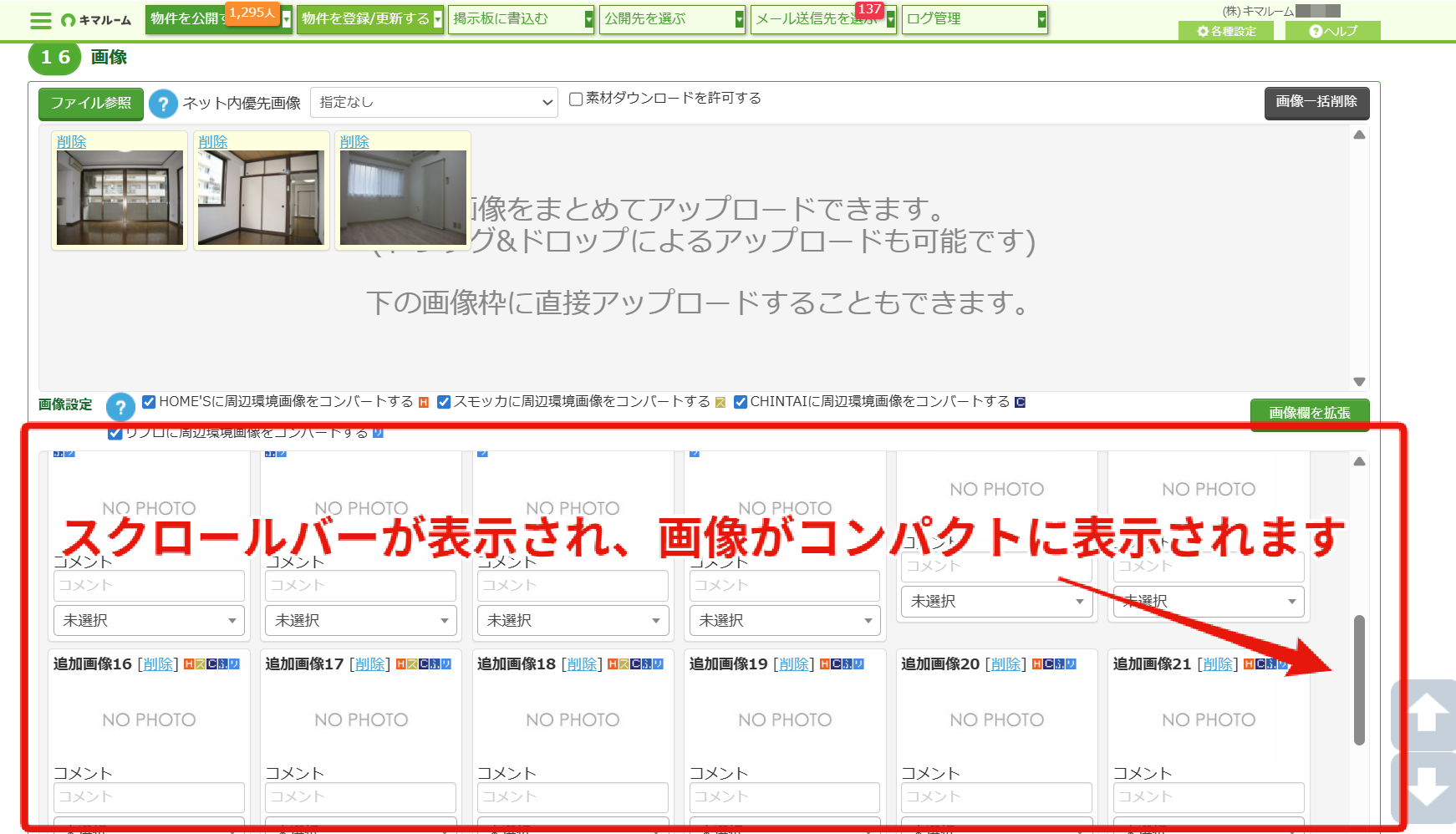1456x834 pixels.
Task: Click NO PHOTO area of 追加画像20
Action: pos(996,720)
